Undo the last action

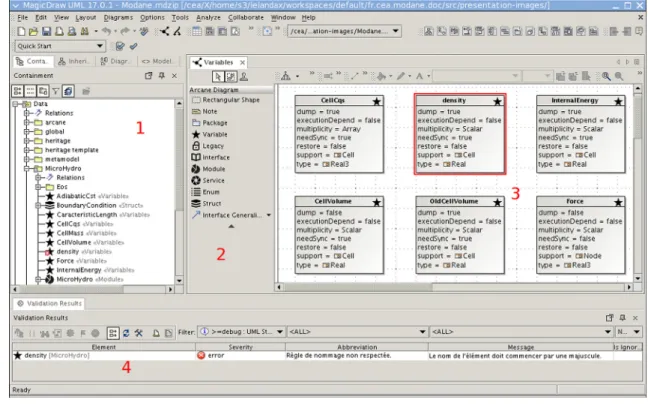106,31
